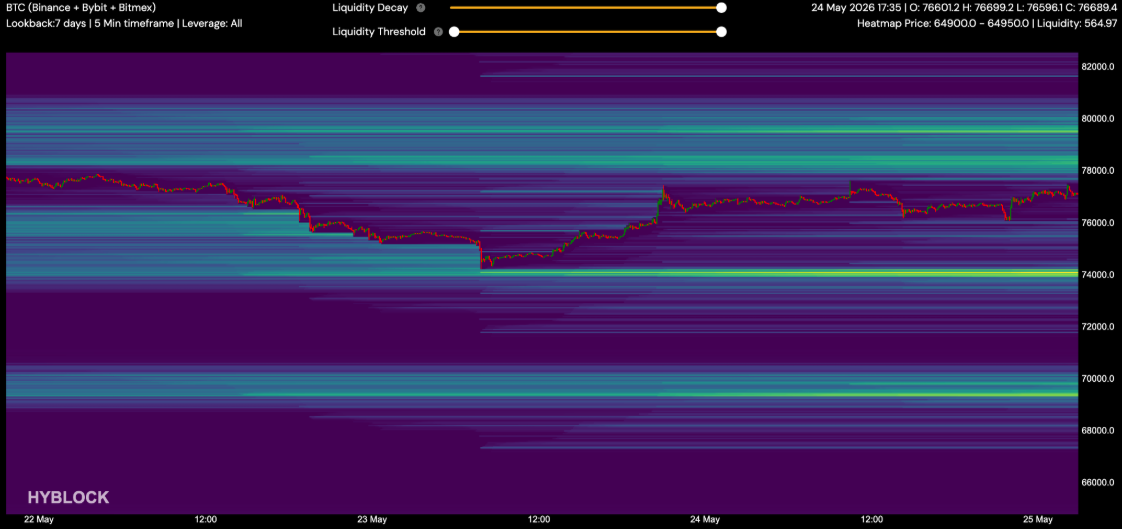1122x529 pixels.
Task: Click the 68000.0 price axis label
Action: pyautogui.click(x=1098, y=430)
